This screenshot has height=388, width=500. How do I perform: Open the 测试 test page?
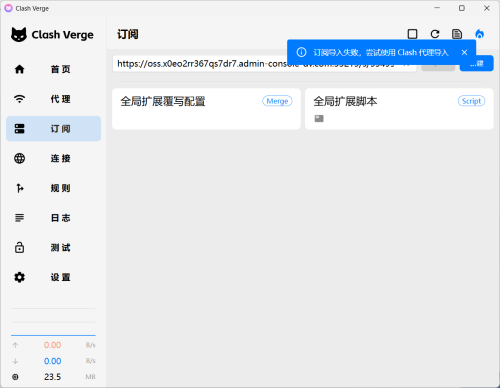click(x=53, y=247)
